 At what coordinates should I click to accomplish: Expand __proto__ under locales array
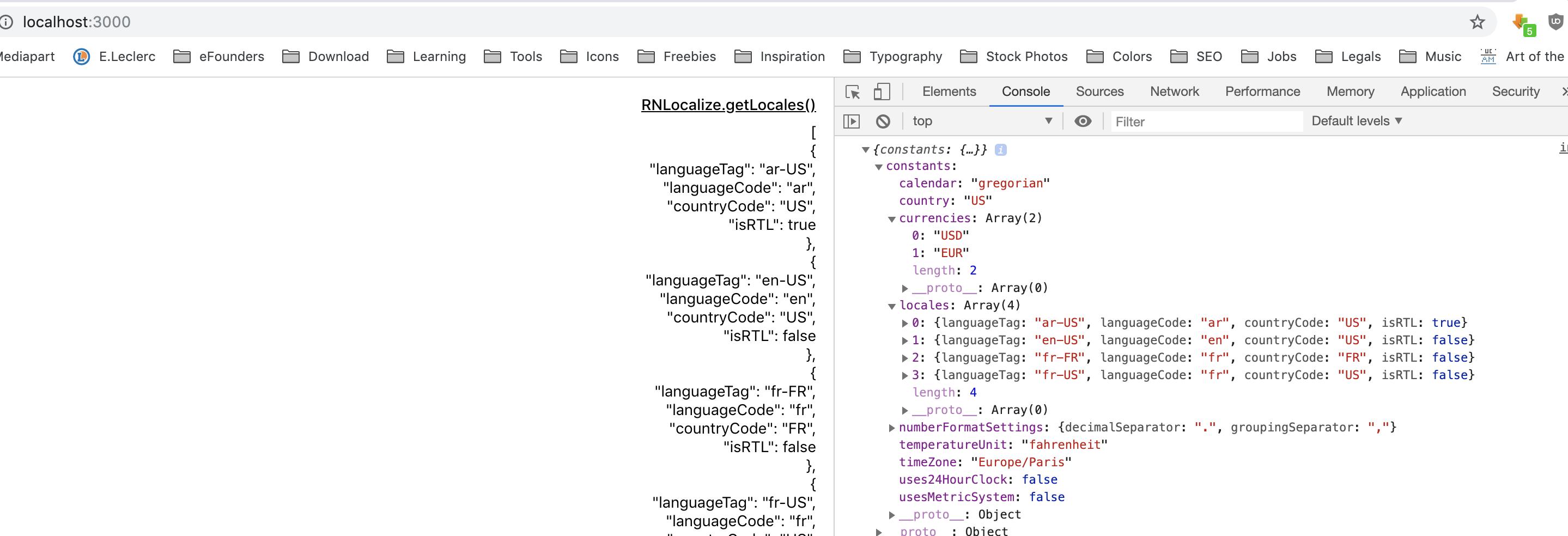[x=905, y=411]
